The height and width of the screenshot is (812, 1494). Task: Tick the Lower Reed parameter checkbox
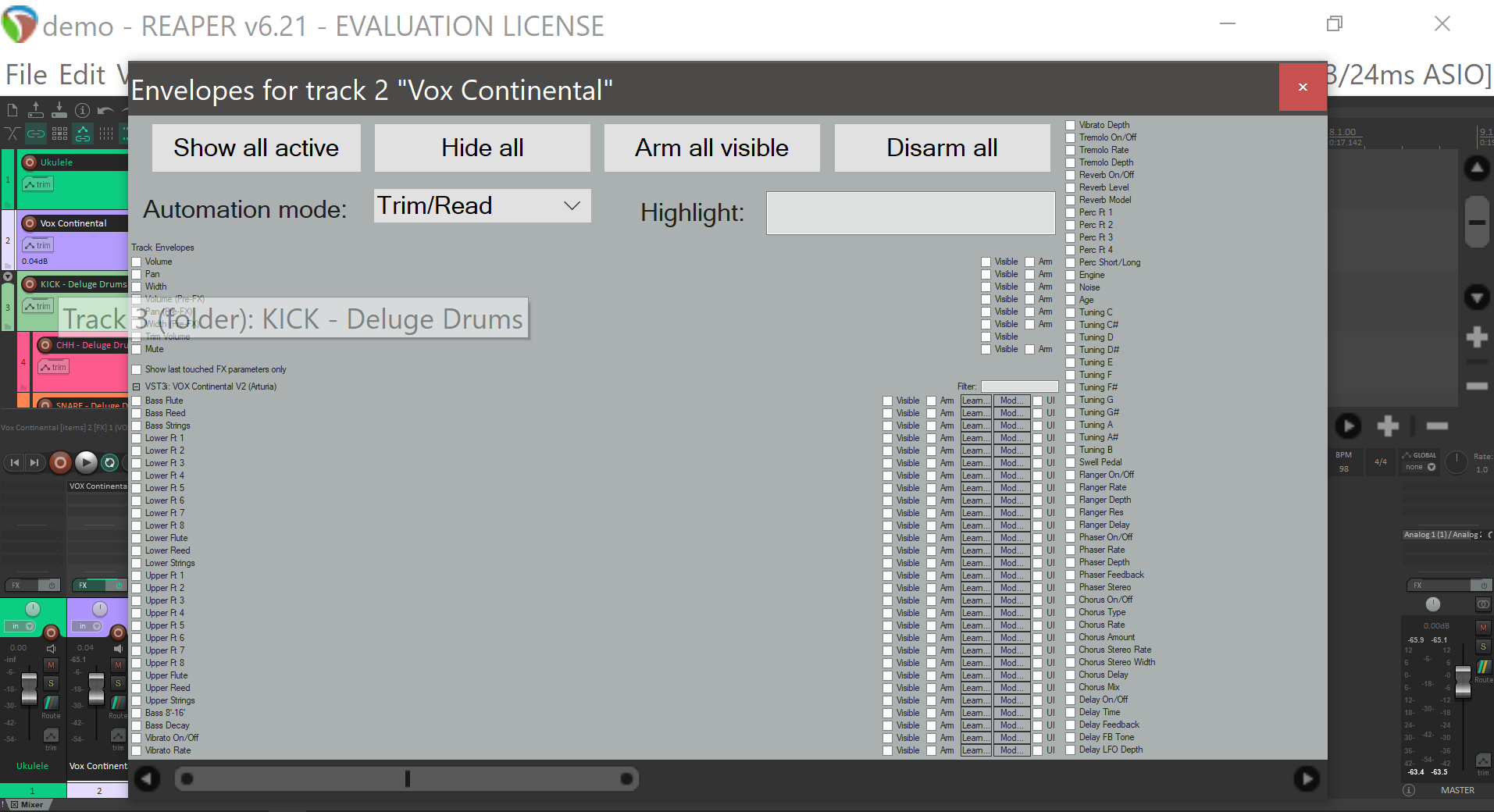click(x=137, y=551)
